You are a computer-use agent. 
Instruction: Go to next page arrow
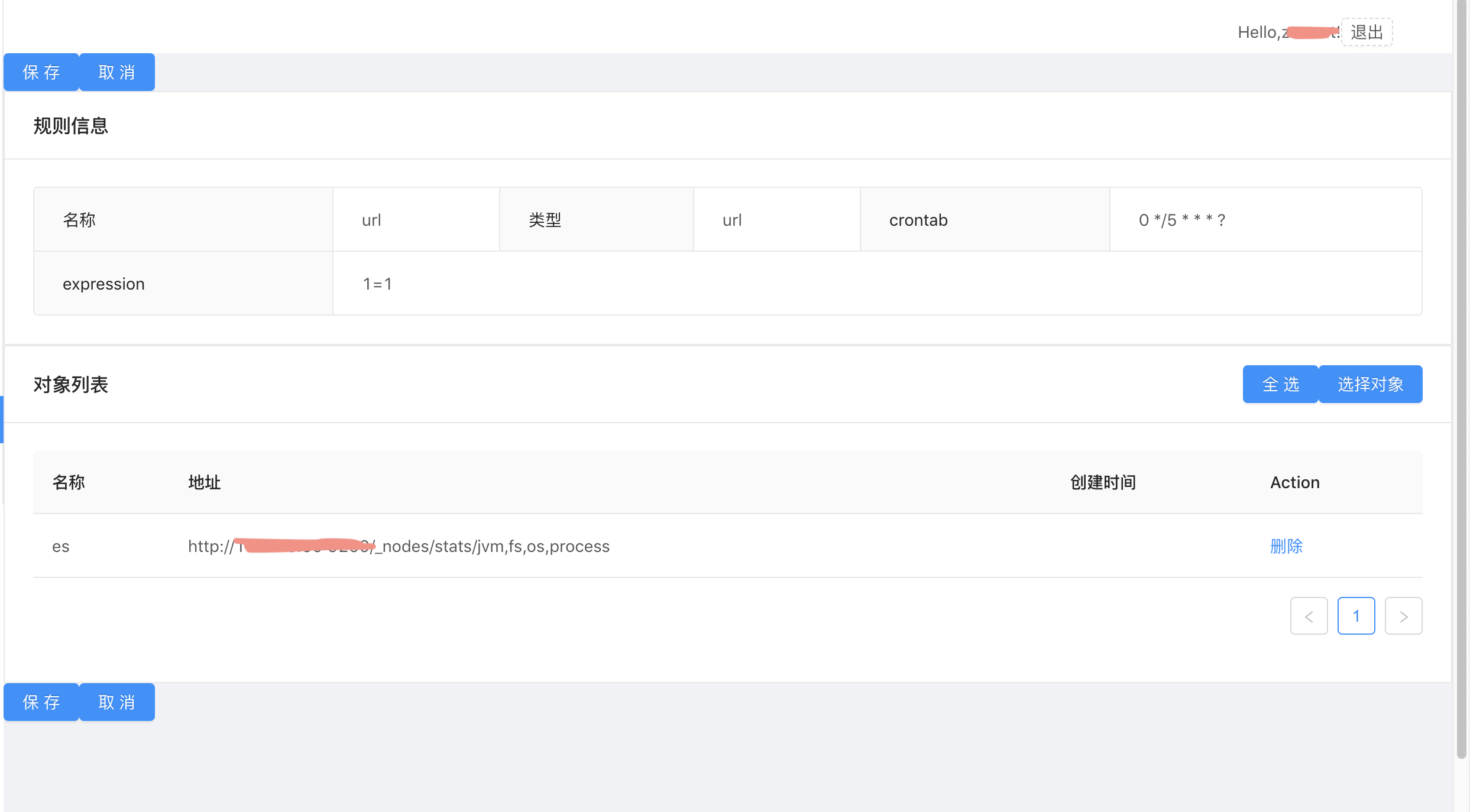click(1403, 616)
